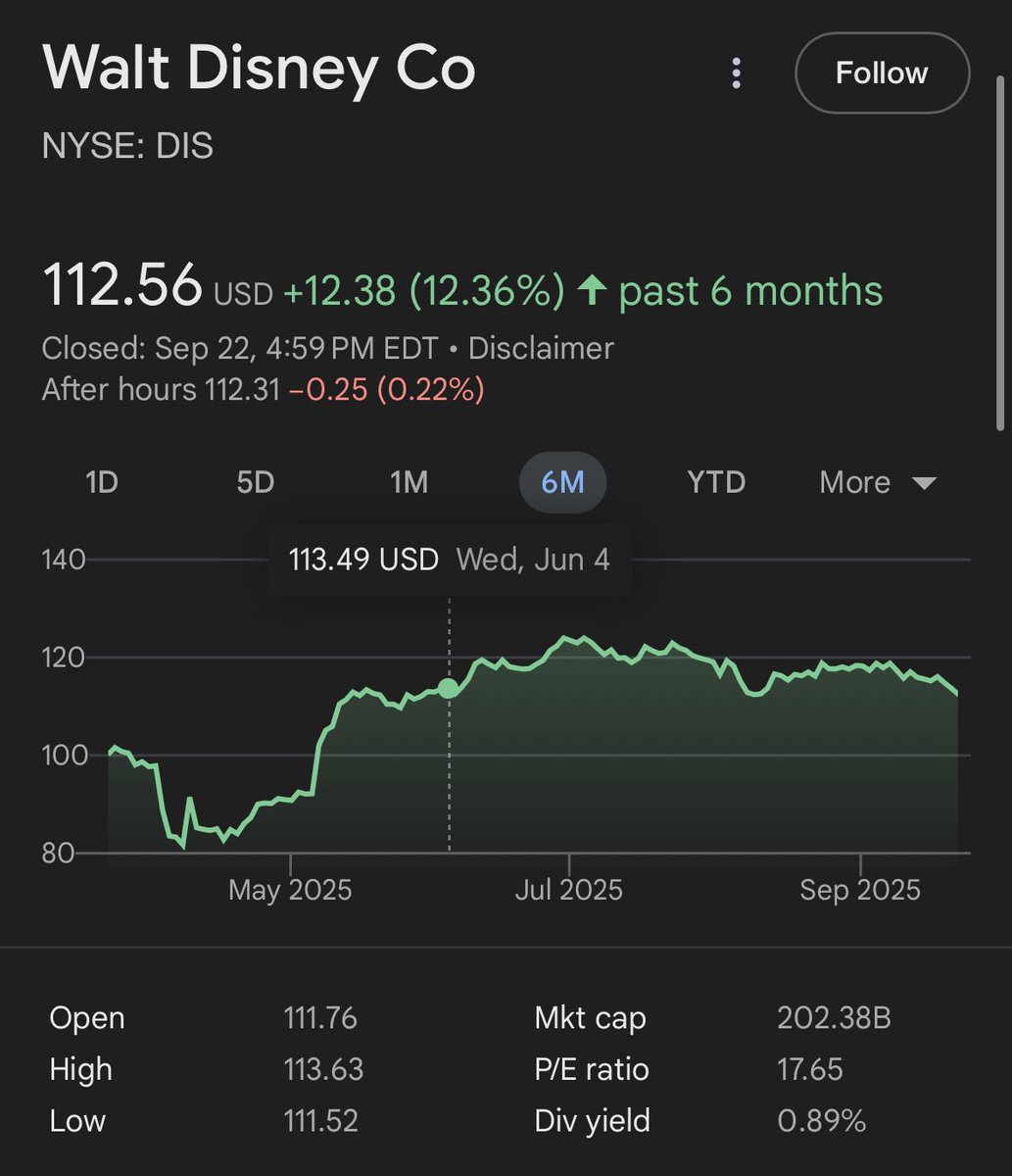1012x1176 pixels.
Task: Open the three-dot more options menu
Action: [737, 73]
